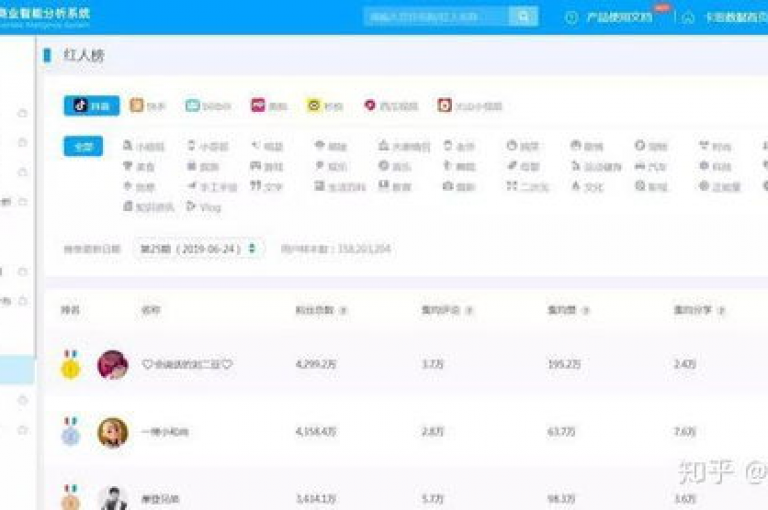Open the period date dropdown (2019-06-24)
The width and height of the screenshot is (768, 510).
coord(199,249)
